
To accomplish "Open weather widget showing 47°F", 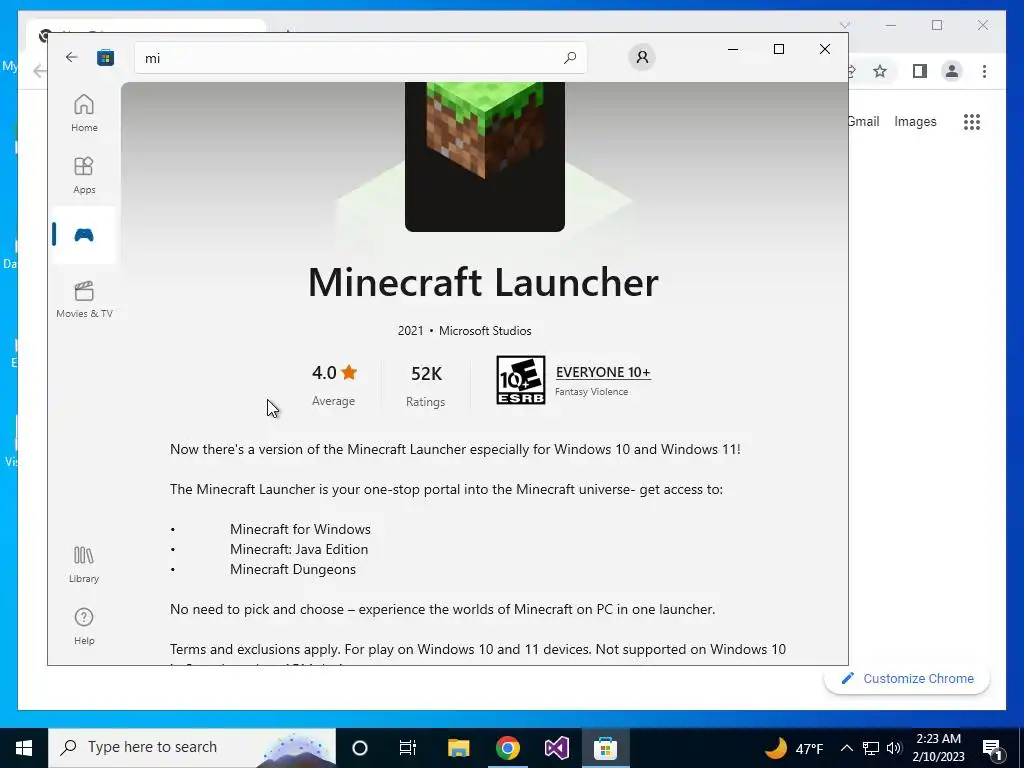I will point(793,748).
